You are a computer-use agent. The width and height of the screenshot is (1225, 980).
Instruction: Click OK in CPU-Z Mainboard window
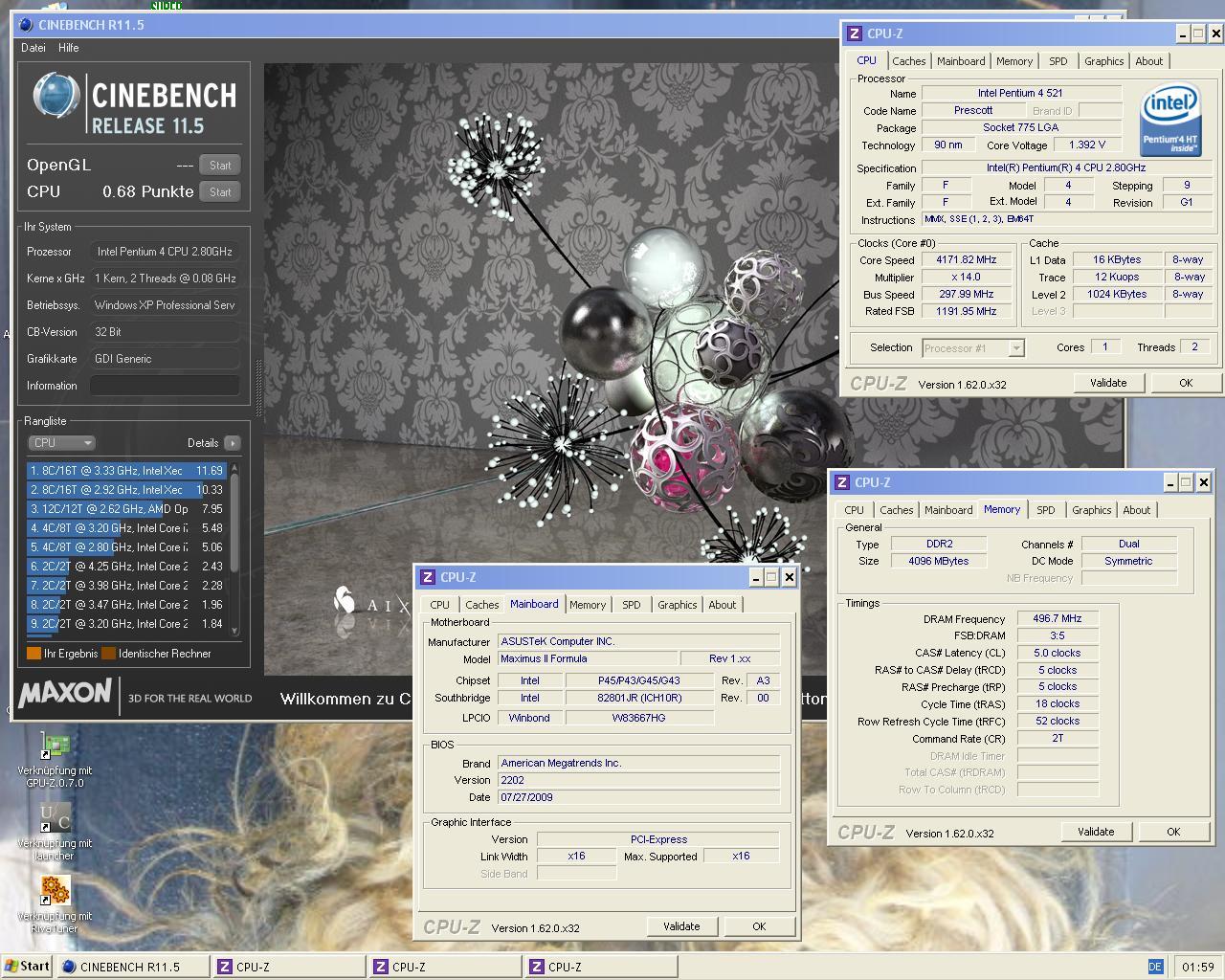point(759,926)
